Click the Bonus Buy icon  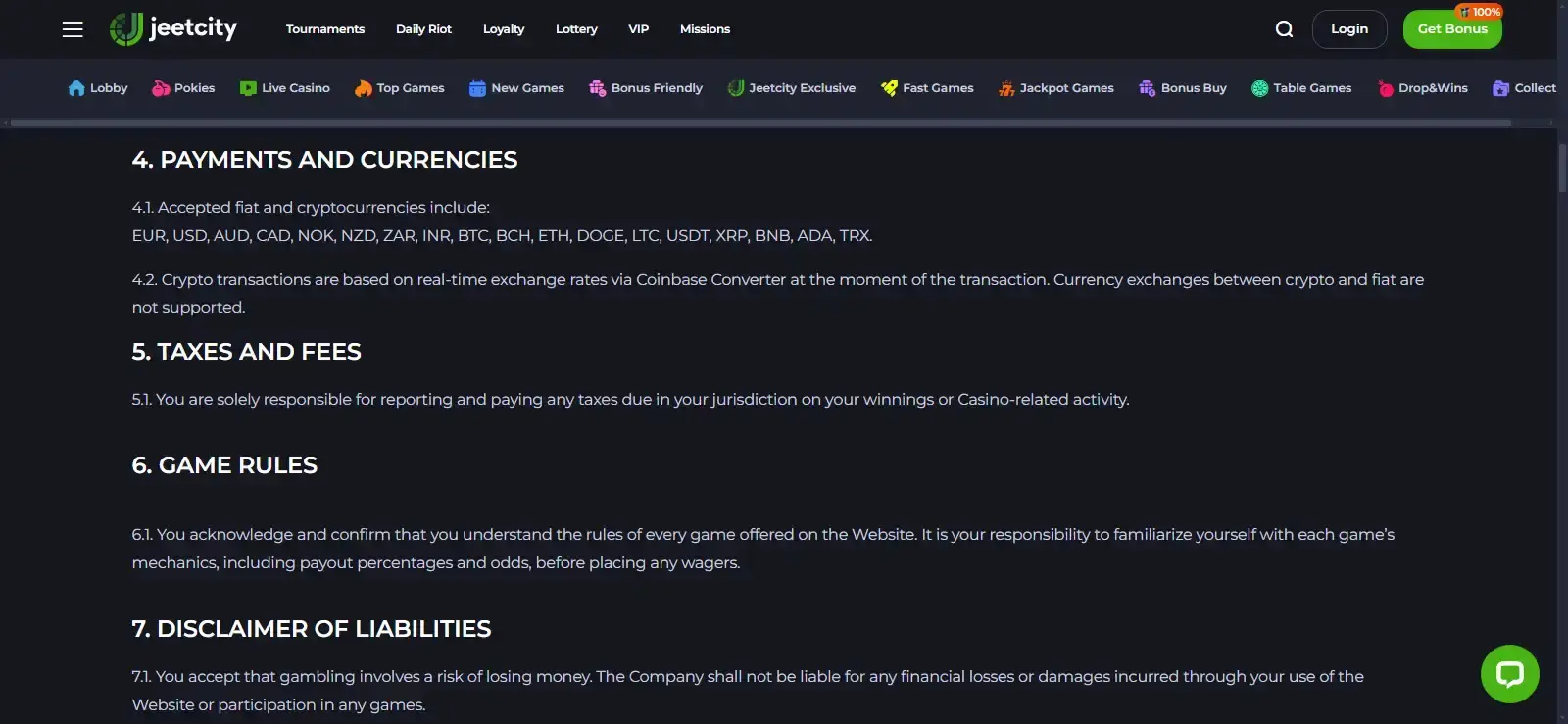coord(1147,88)
